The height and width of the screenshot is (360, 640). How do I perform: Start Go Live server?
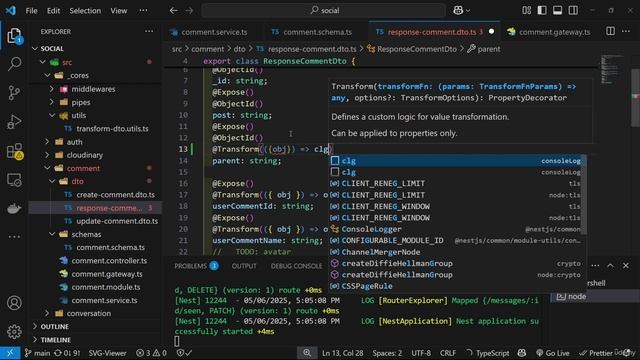[x=553, y=353]
